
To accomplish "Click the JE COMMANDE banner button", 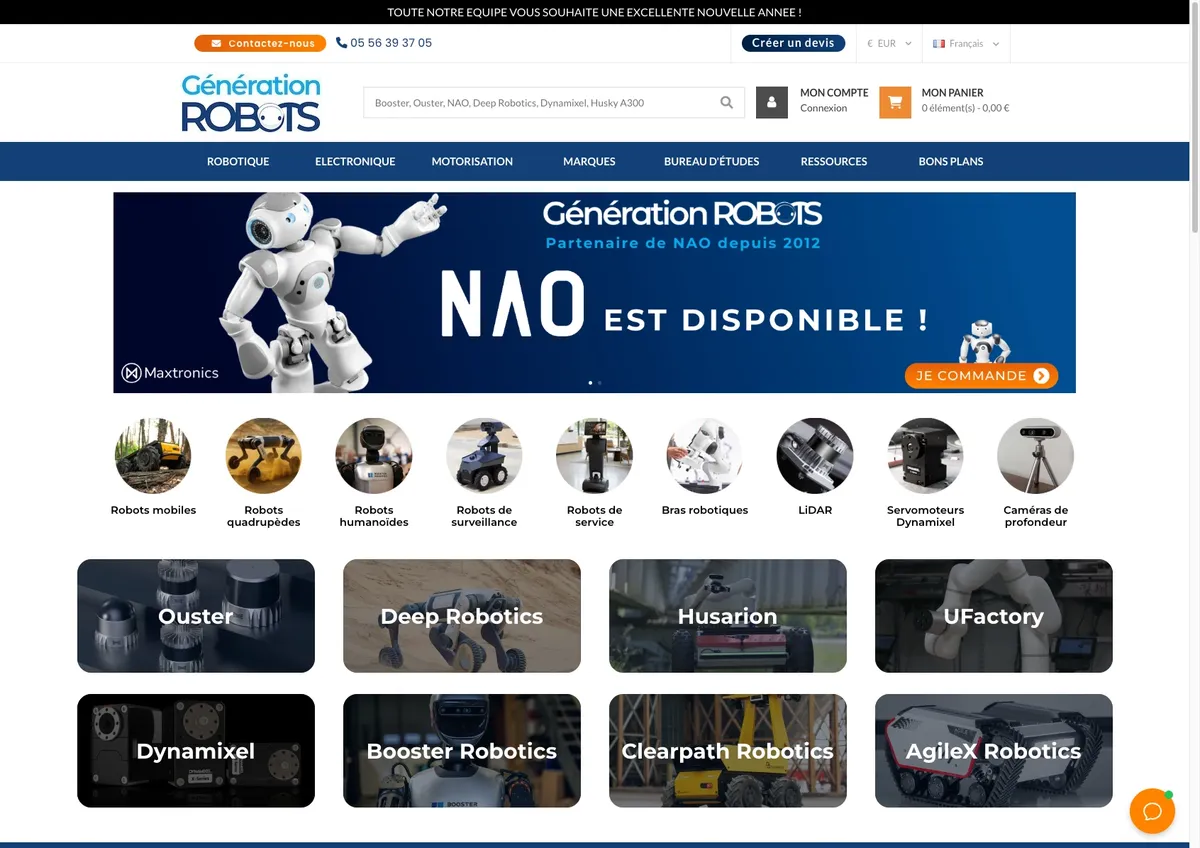I will 981,376.
